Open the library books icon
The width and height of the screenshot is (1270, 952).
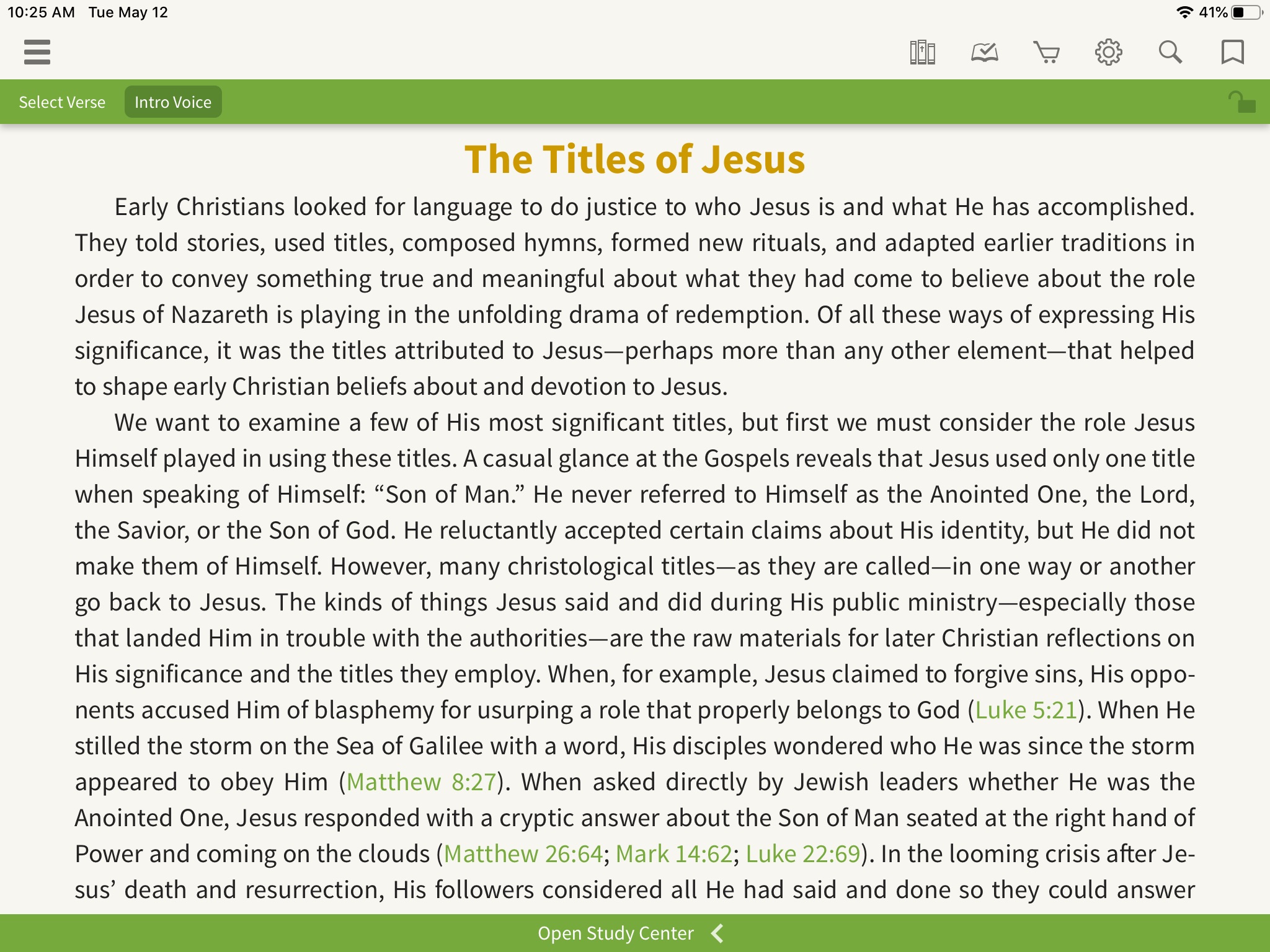click(x=922, y=52)
